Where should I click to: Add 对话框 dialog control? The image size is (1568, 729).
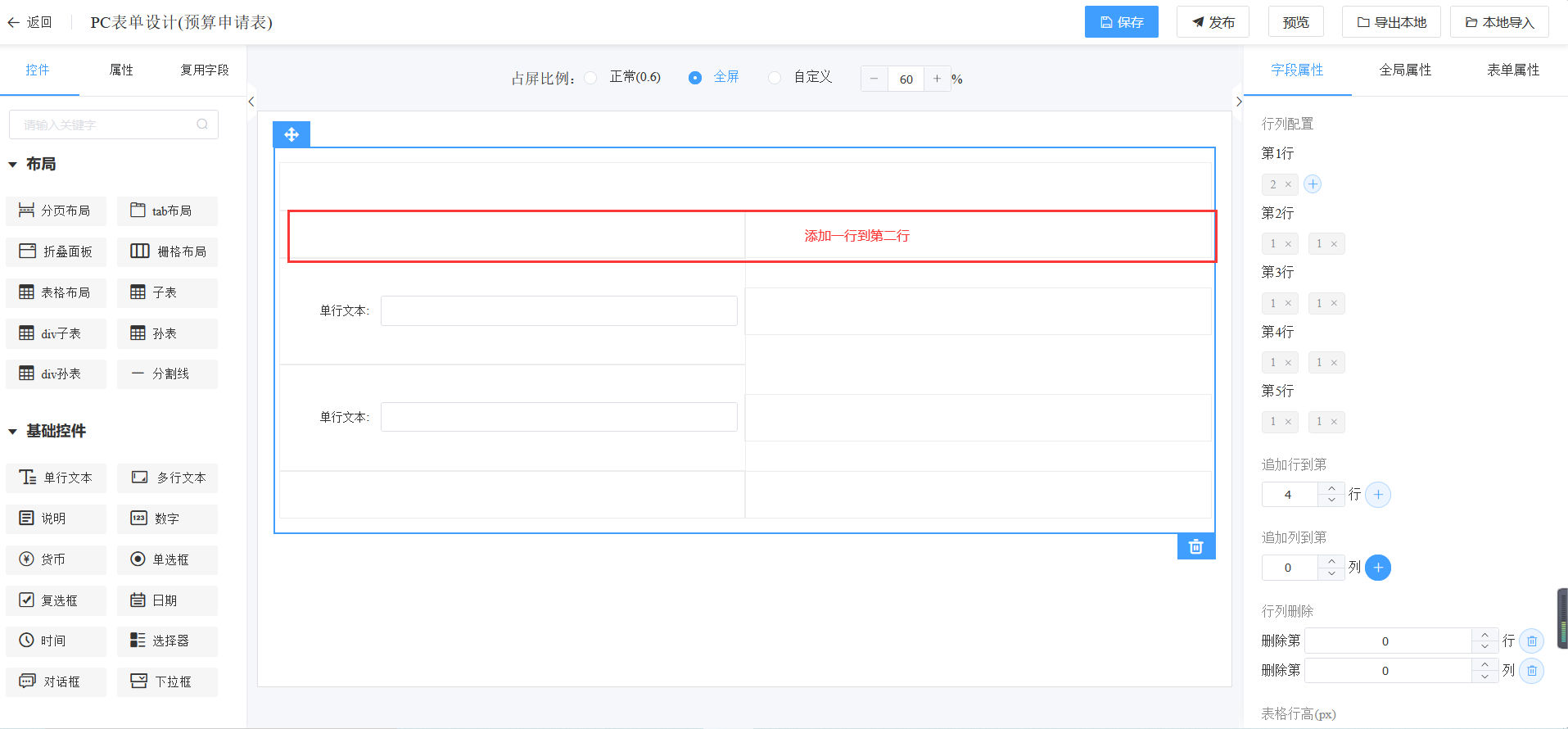click(x=56, y=681)
